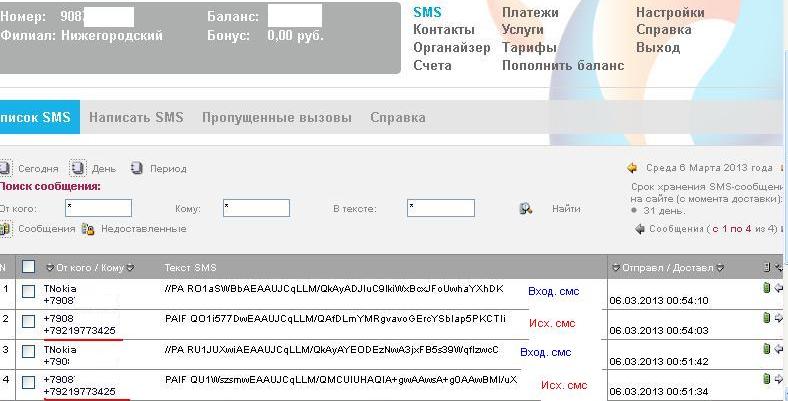The height and width of the screenshot is (401, 788).
Task: Open the 'Пополнить баланс' link
Action: (563, 65)
